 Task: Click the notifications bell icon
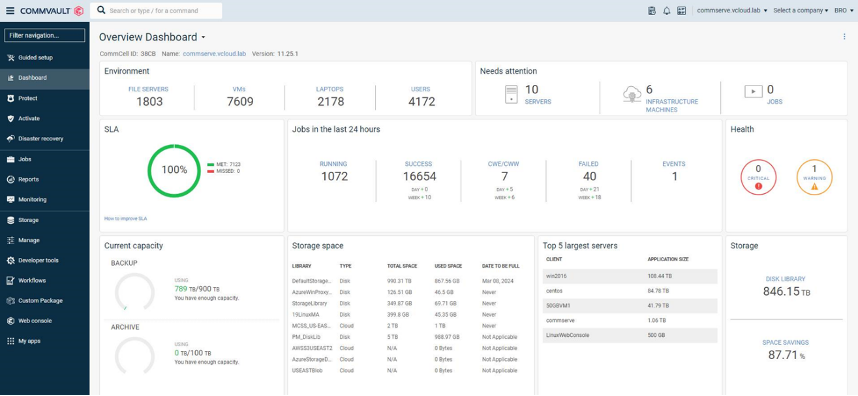[666, 10]
